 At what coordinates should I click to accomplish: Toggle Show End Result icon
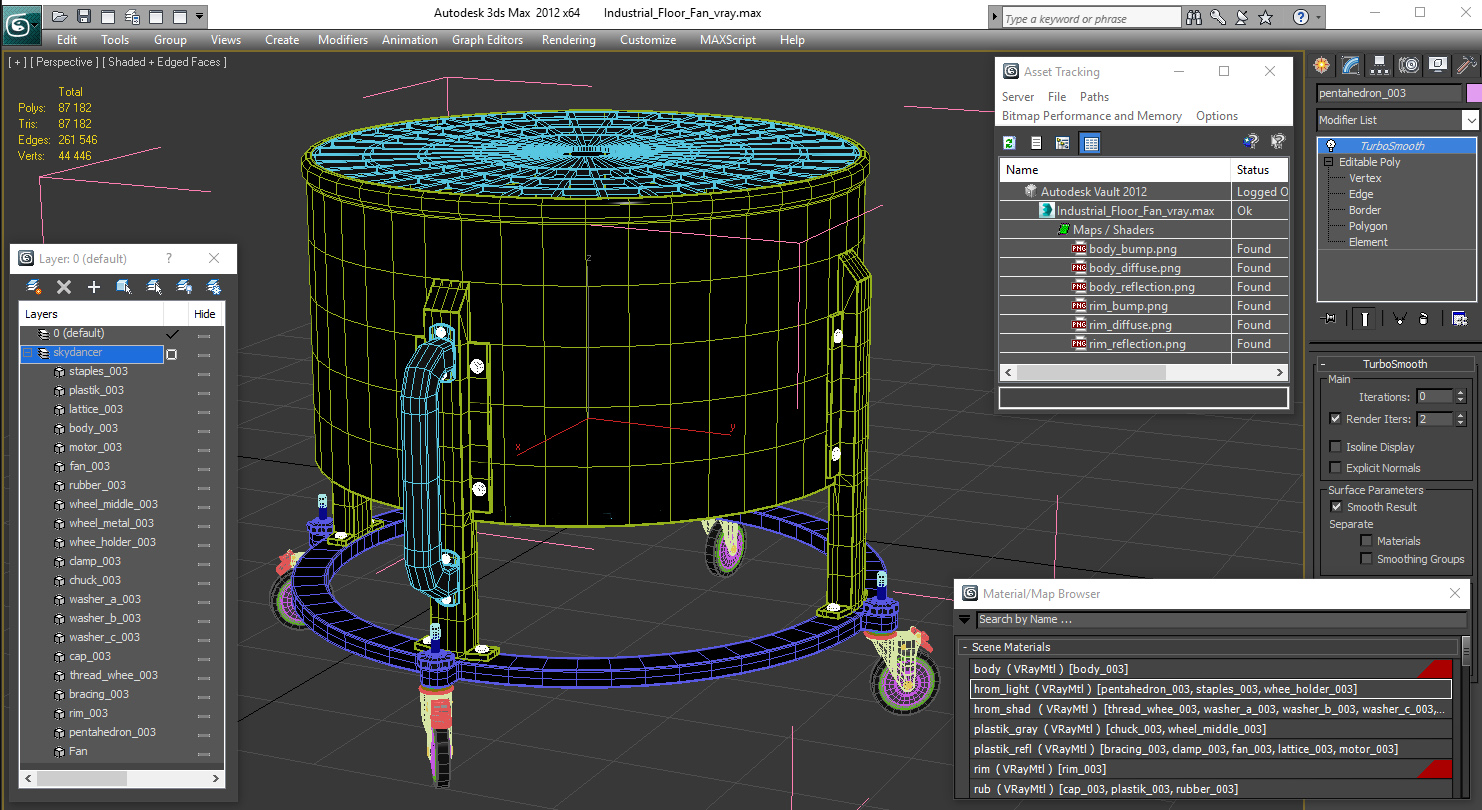coord(1365,318)
